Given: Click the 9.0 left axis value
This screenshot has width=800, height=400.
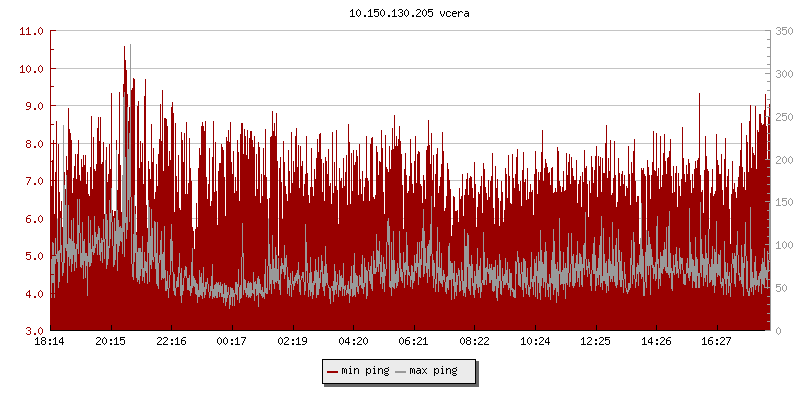Looking at the screenshot, I should [32, 106].
